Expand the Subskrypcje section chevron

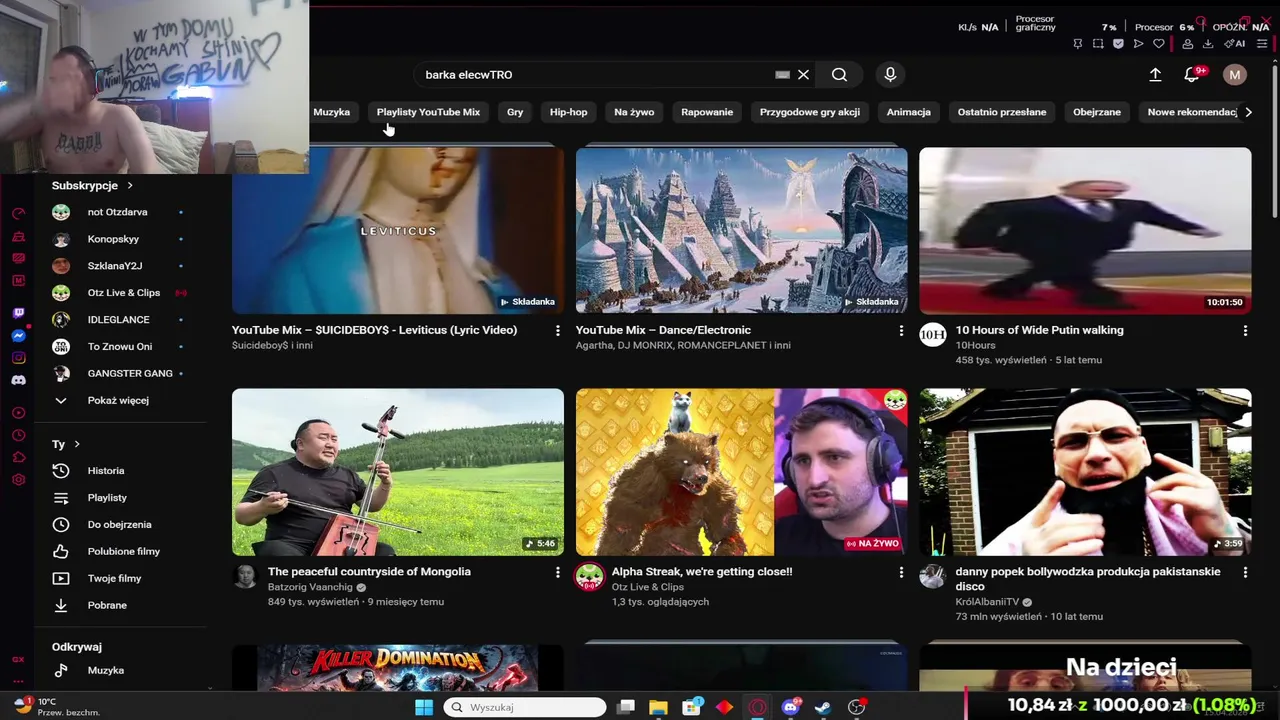(130, 186)
